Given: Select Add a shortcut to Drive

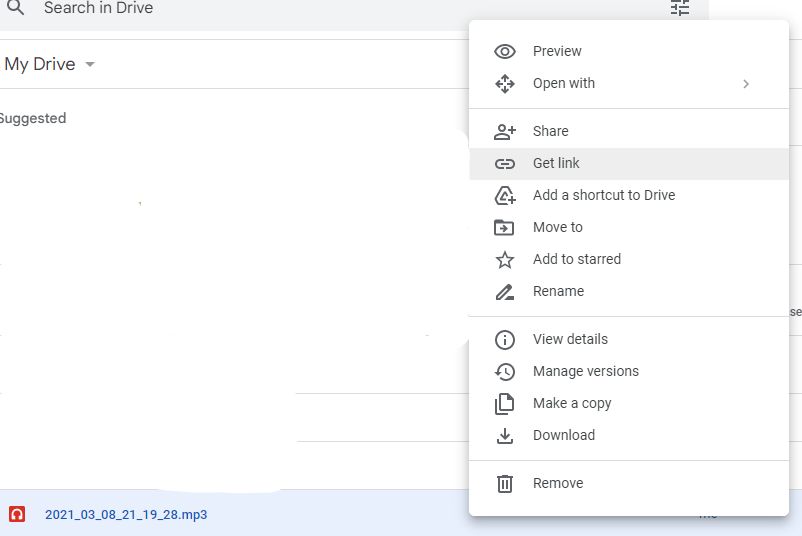Looking at the screenshot, I should click(629, 195).
